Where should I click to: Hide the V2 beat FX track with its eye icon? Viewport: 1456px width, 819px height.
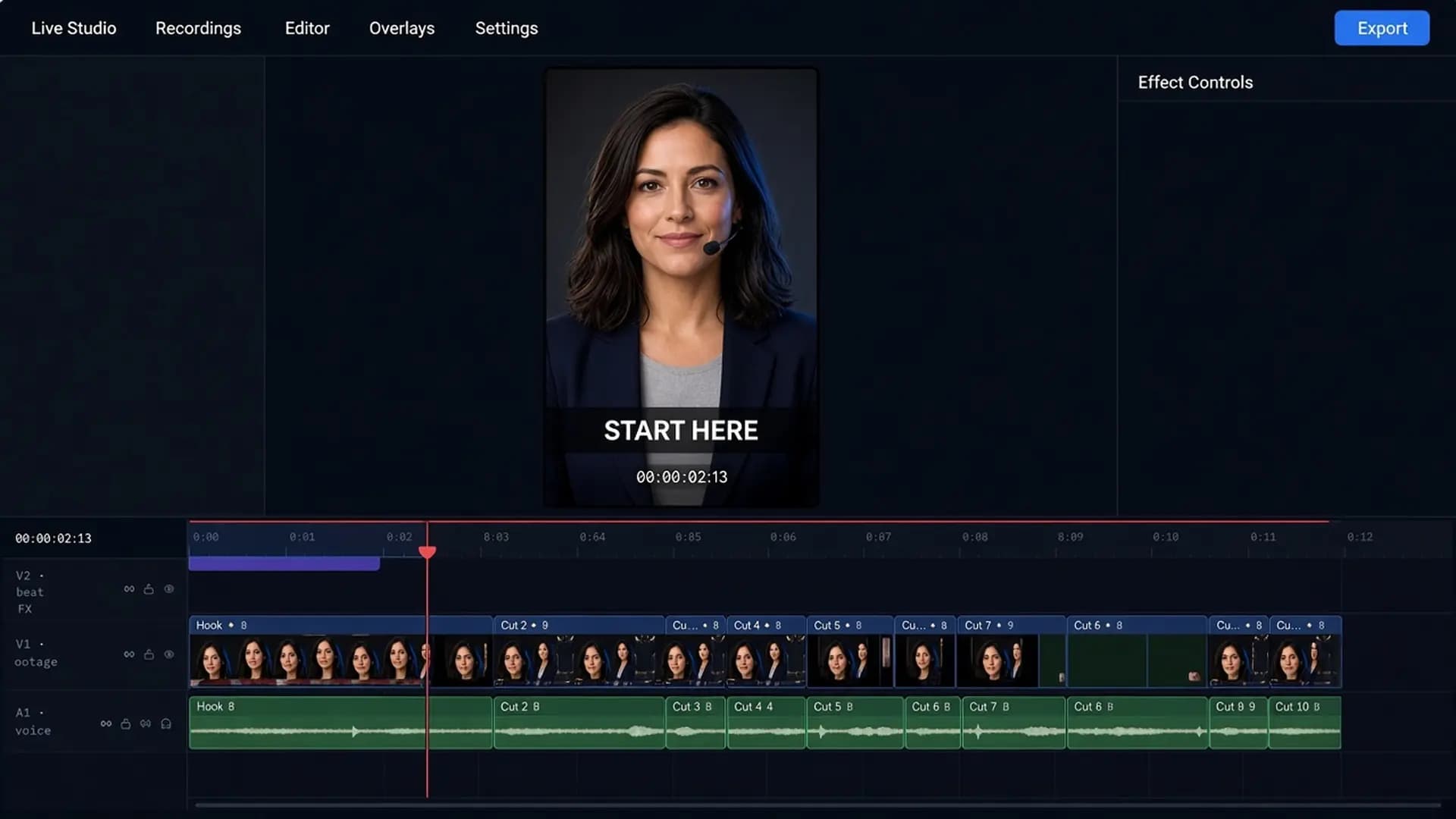coord(169,589)
